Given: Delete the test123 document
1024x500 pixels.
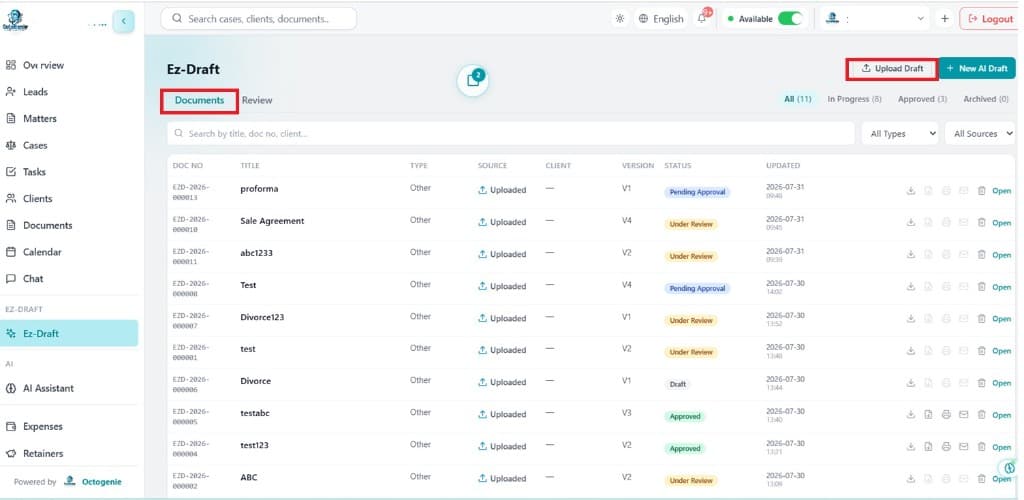Looking at the screenshot, I should (x=981, y=446).
